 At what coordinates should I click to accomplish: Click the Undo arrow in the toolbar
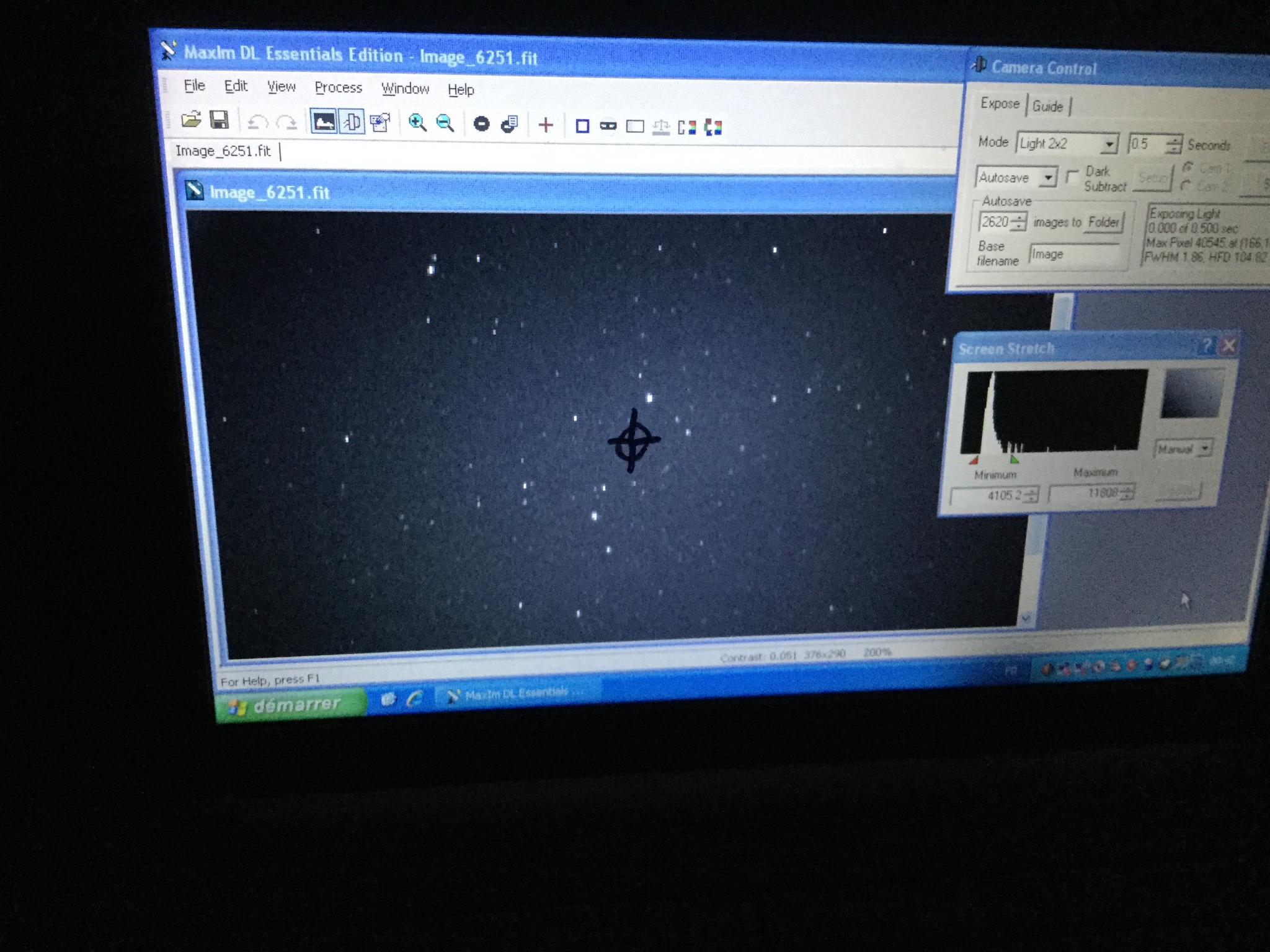(x=257, y=122)
